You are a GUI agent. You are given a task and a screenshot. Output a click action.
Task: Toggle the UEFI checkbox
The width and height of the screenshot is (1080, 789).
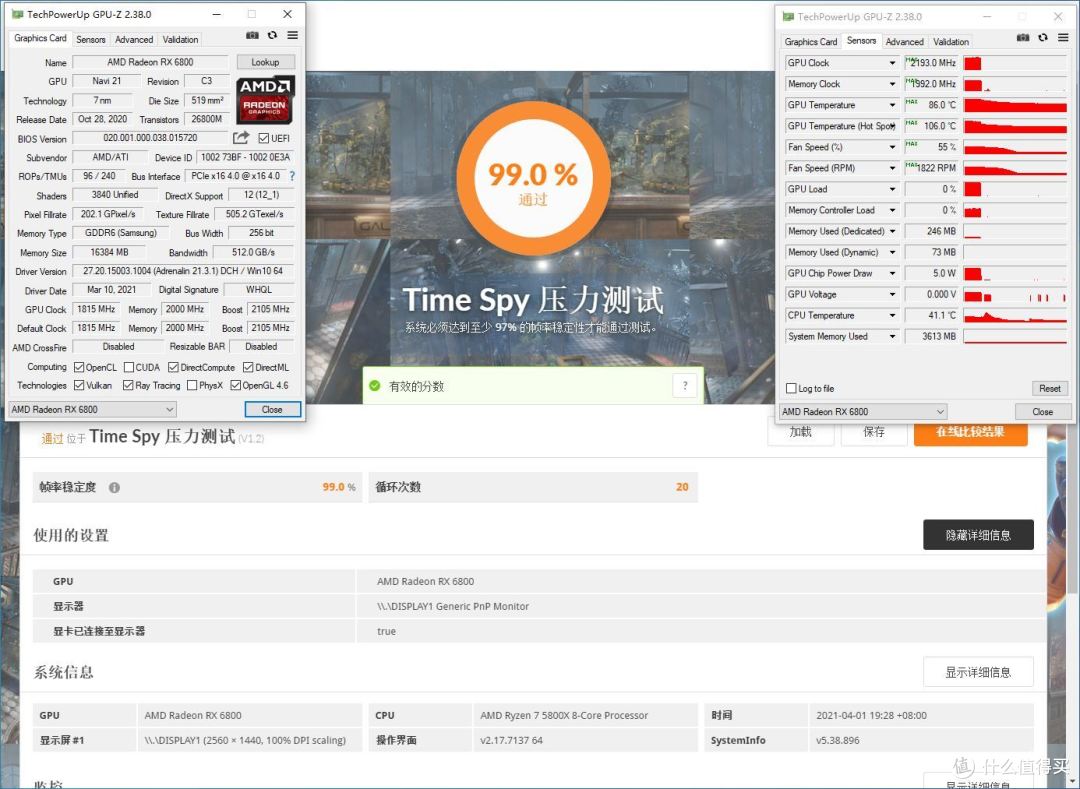pyautogui.click(x=264, y=138)
